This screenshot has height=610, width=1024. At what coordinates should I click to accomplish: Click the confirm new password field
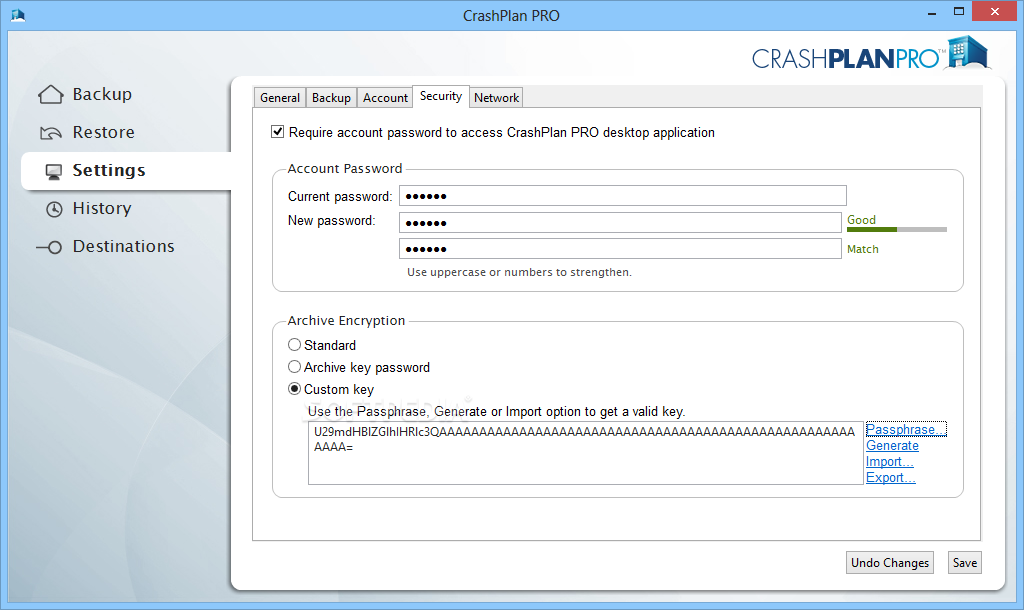(x=620, y=248)
